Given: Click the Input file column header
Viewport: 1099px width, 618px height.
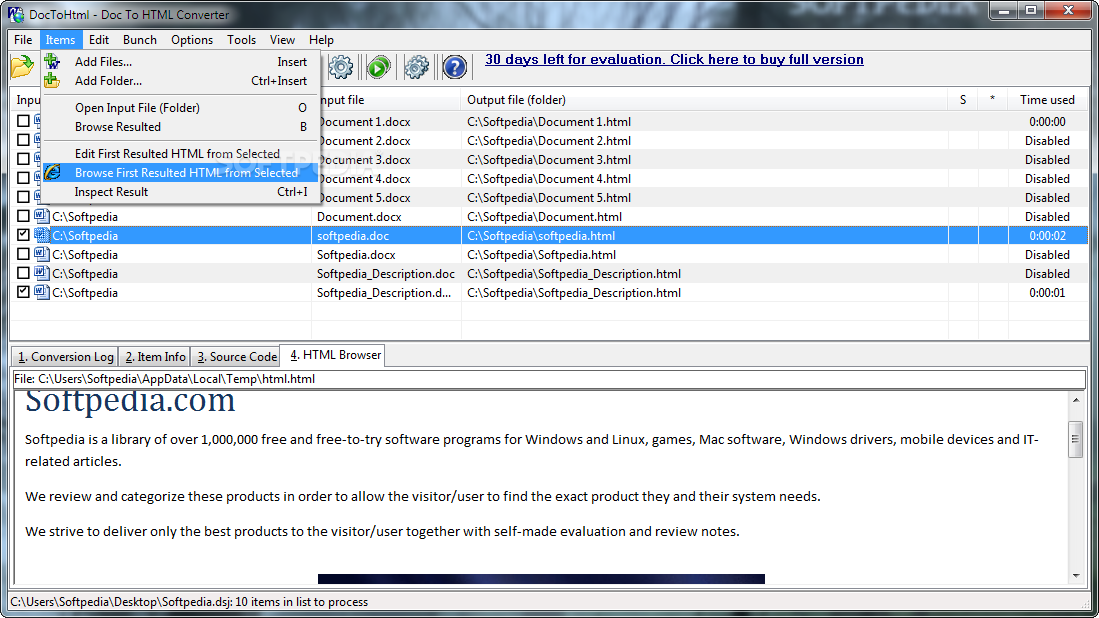Looking at the screenshot, I should pos(385,99).
